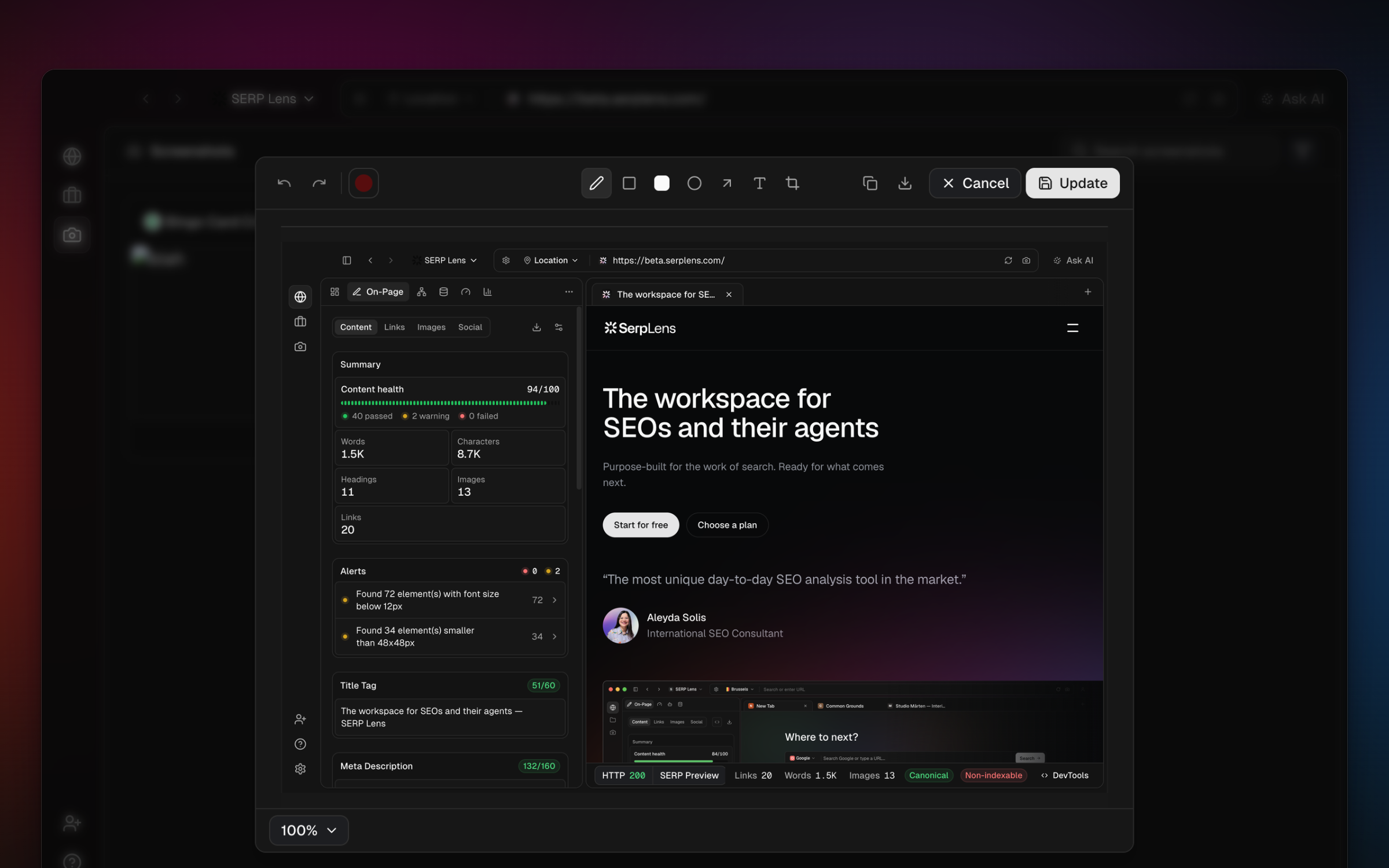Close the 'The workspace for SE...' tab

[729, 295]
